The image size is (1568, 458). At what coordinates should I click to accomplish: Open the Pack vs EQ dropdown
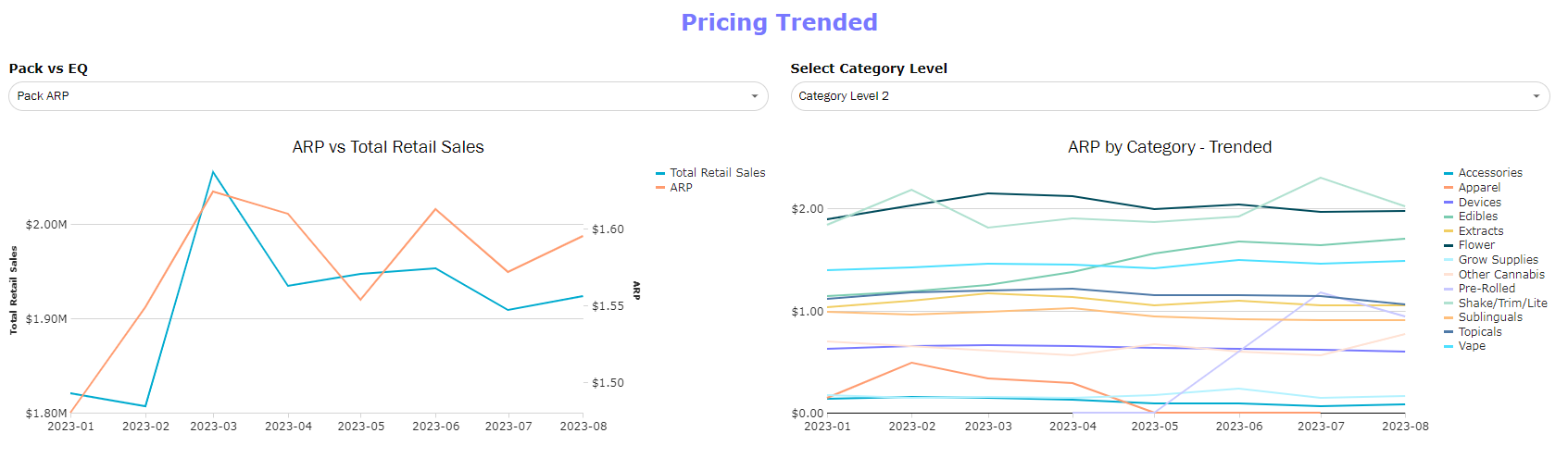[x=387, y=96]
